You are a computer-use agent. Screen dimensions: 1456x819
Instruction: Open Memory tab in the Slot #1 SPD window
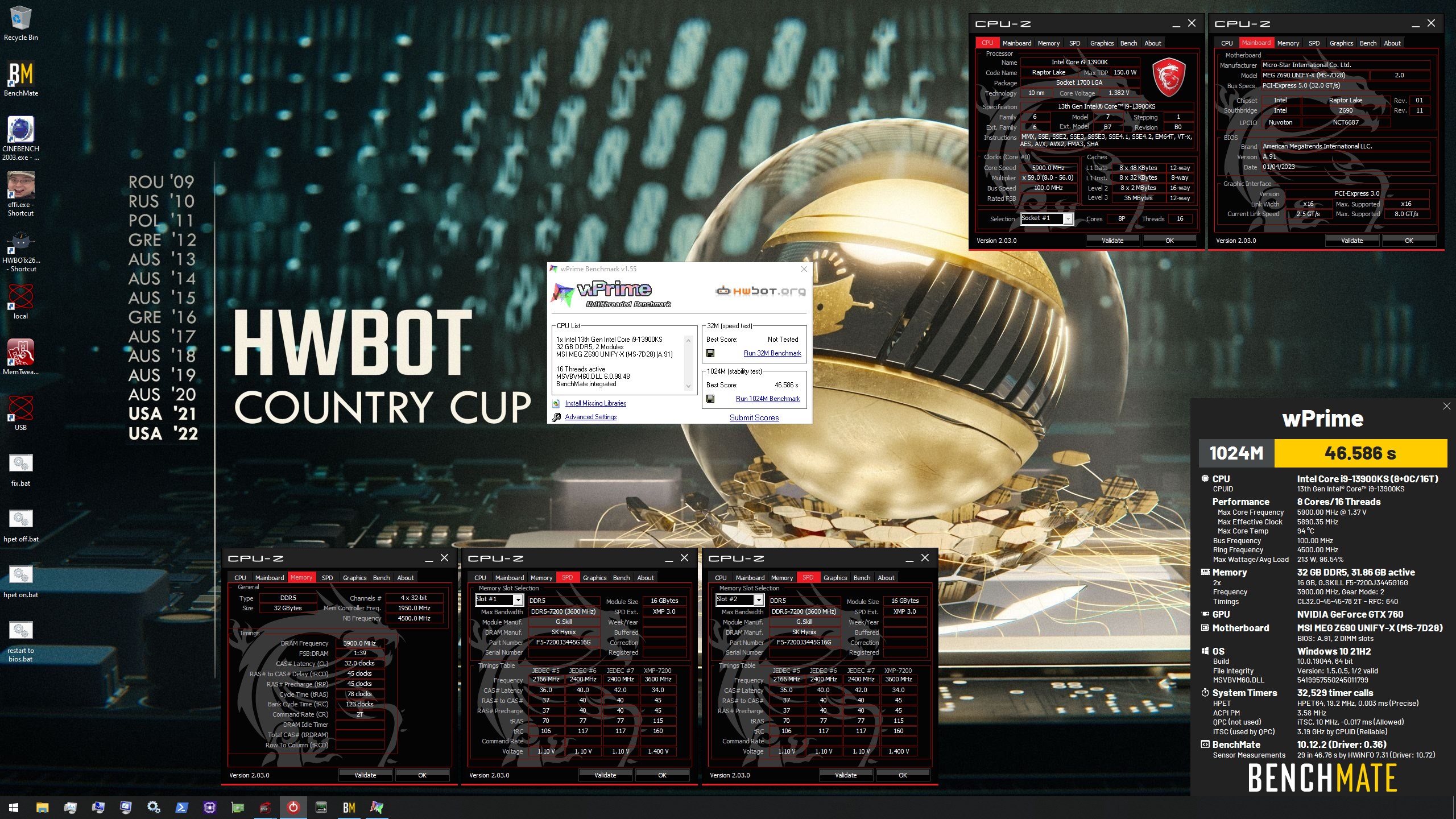point(541,578)
